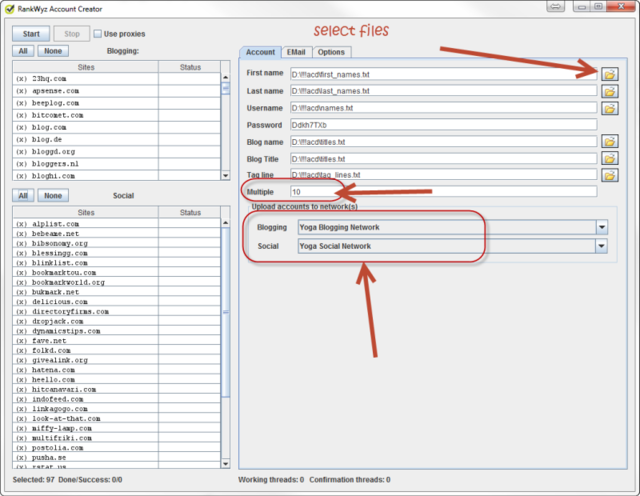Select All blogging sites
The width and height of the screenshot is (640, 496).
[x=23, y=51]
